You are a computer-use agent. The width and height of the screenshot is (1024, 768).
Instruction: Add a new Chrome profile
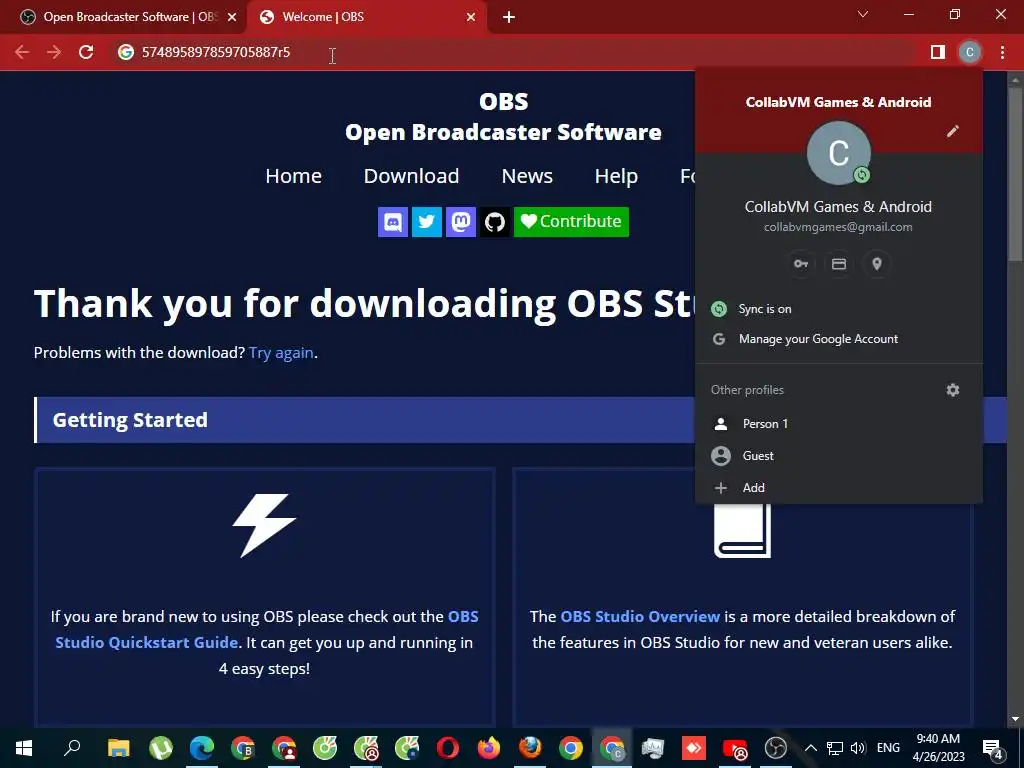click(x=839, y=488)
